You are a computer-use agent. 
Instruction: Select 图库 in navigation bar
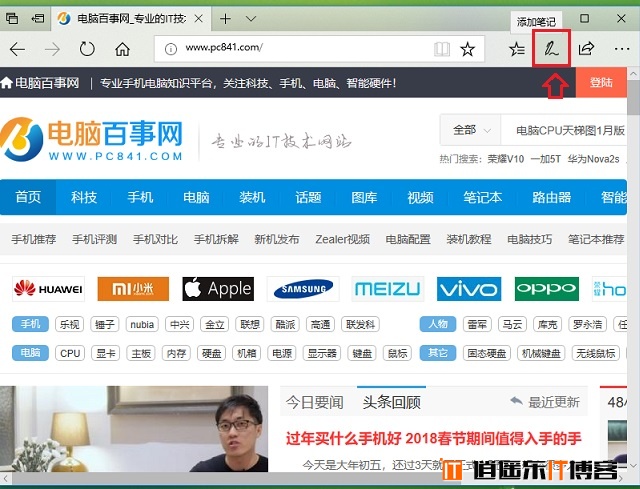tap(364, 197)
